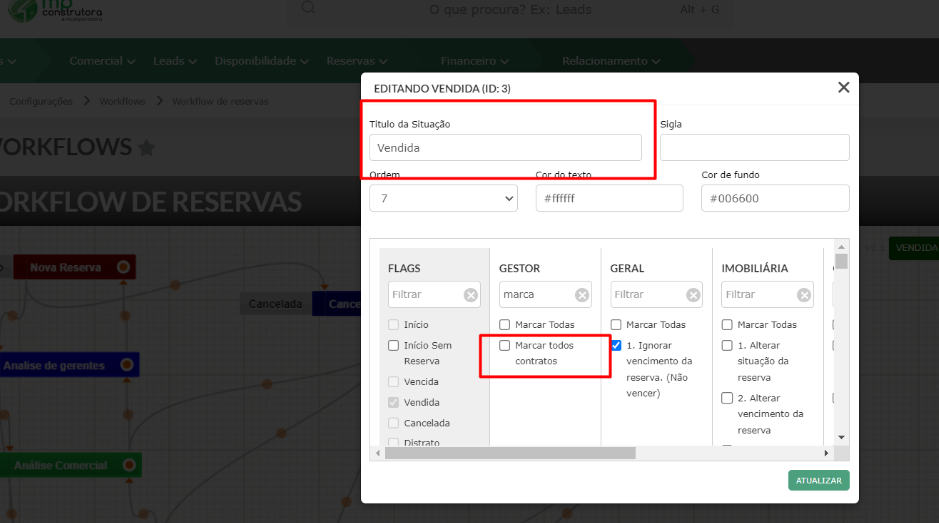Click the vertical scrollbar down arrow

tap(841, 437)
